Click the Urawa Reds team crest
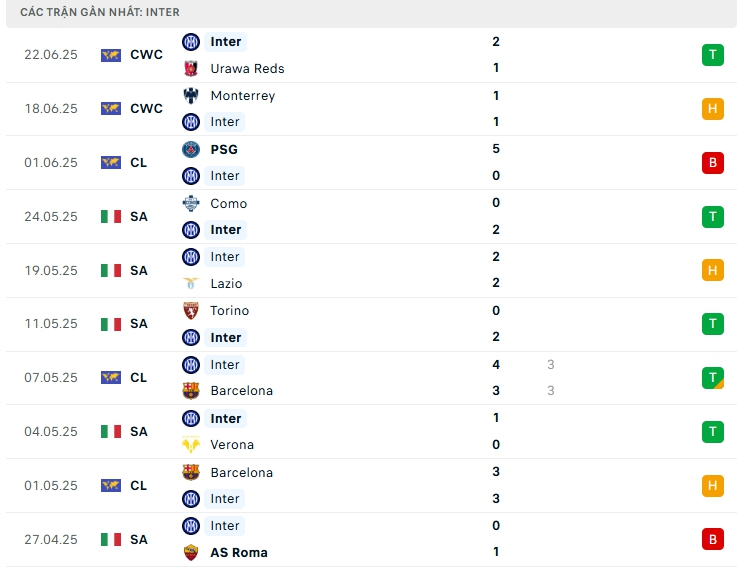The height and width of the screenshot is (575, 750). pyautogui.click(x=191, y=68)
